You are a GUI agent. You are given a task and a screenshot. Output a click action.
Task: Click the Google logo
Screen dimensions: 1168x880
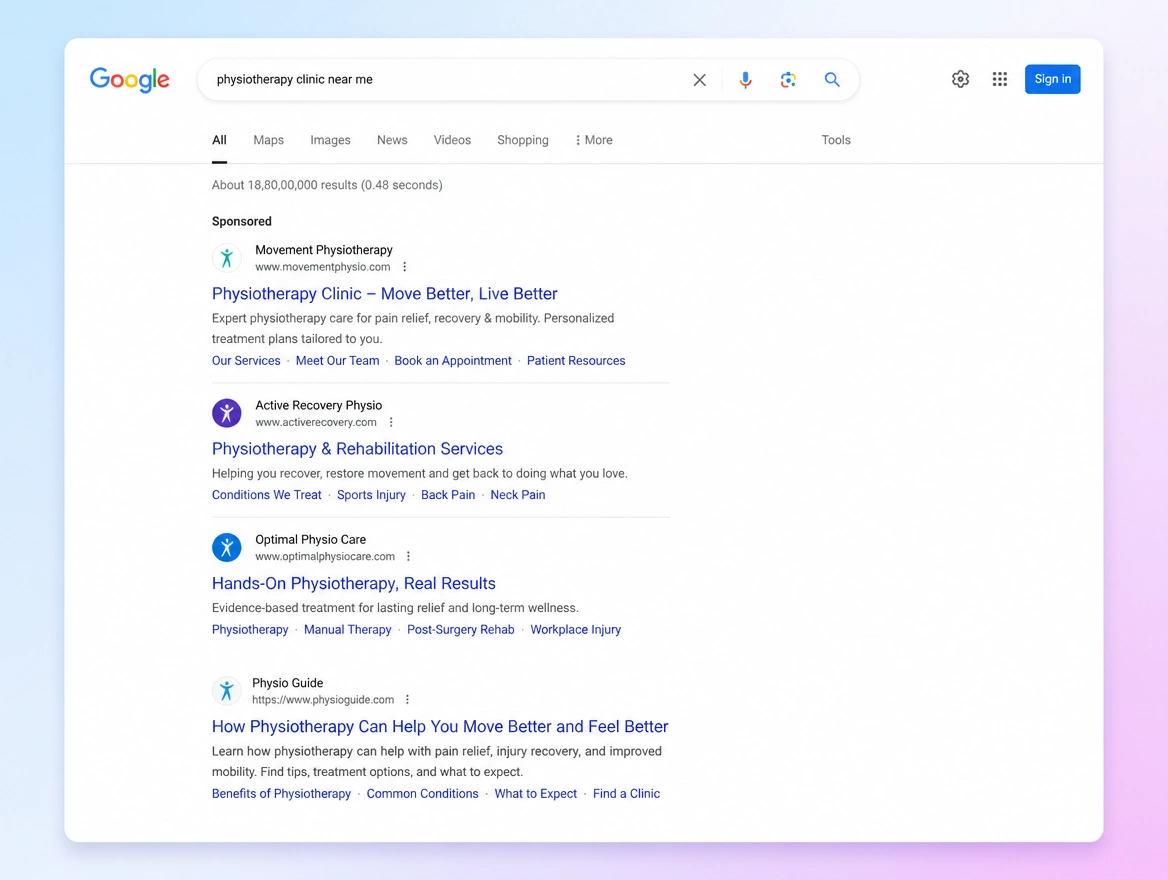tap(130, 79)
